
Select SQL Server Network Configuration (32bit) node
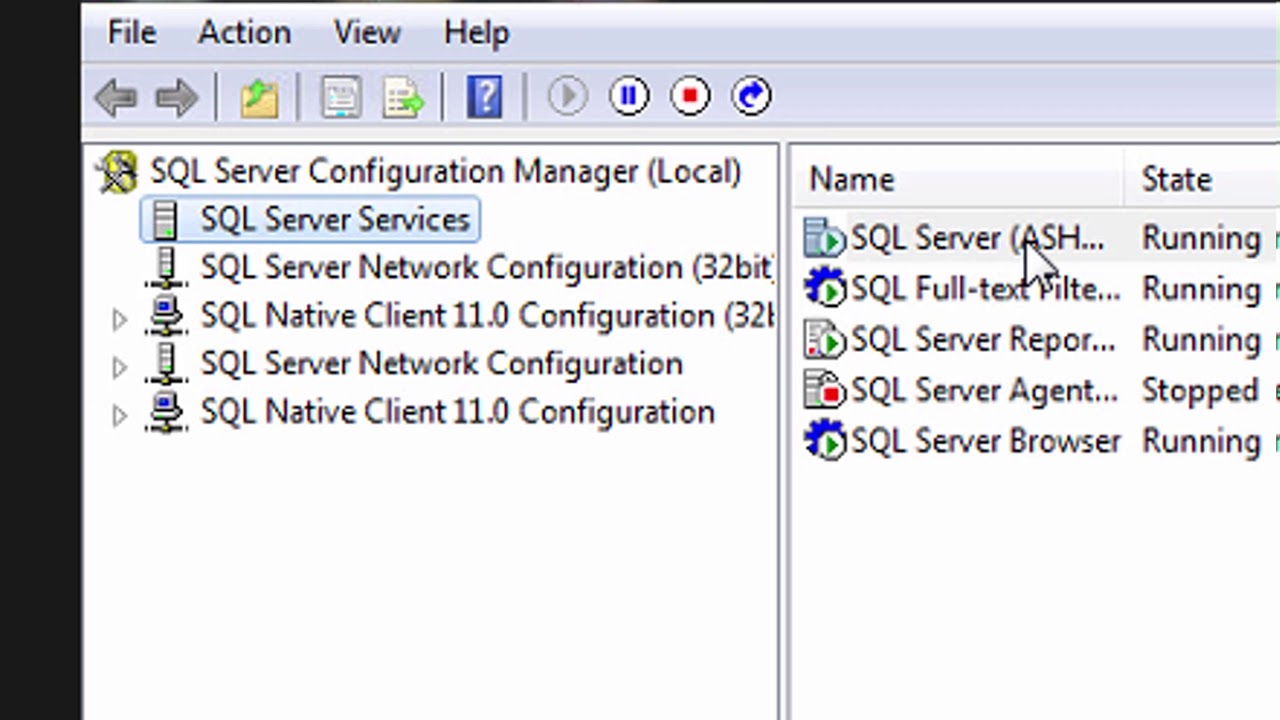coord(486,268)
